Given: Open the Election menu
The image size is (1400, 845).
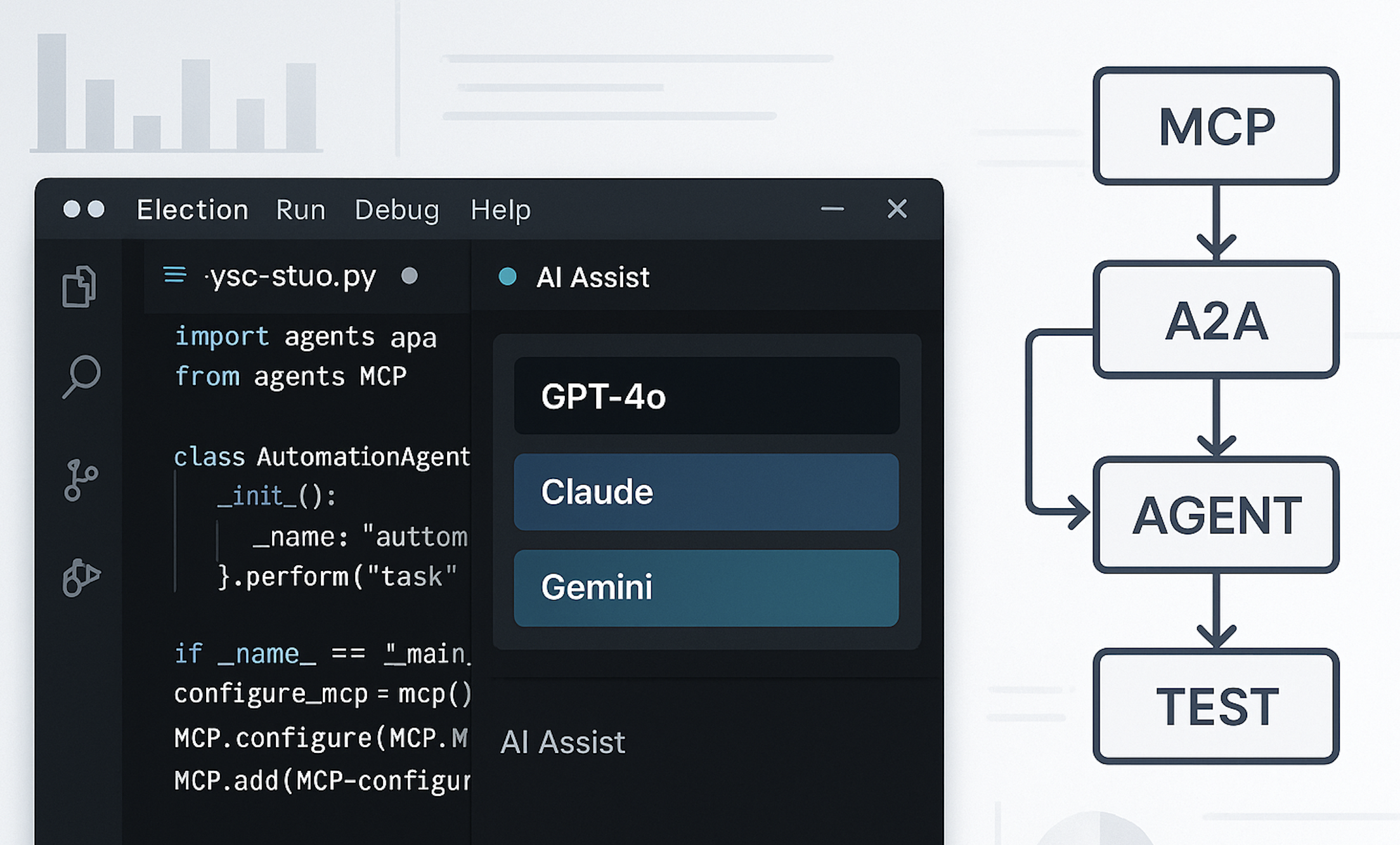Looking at the screenshot, I should pos(193,210).
